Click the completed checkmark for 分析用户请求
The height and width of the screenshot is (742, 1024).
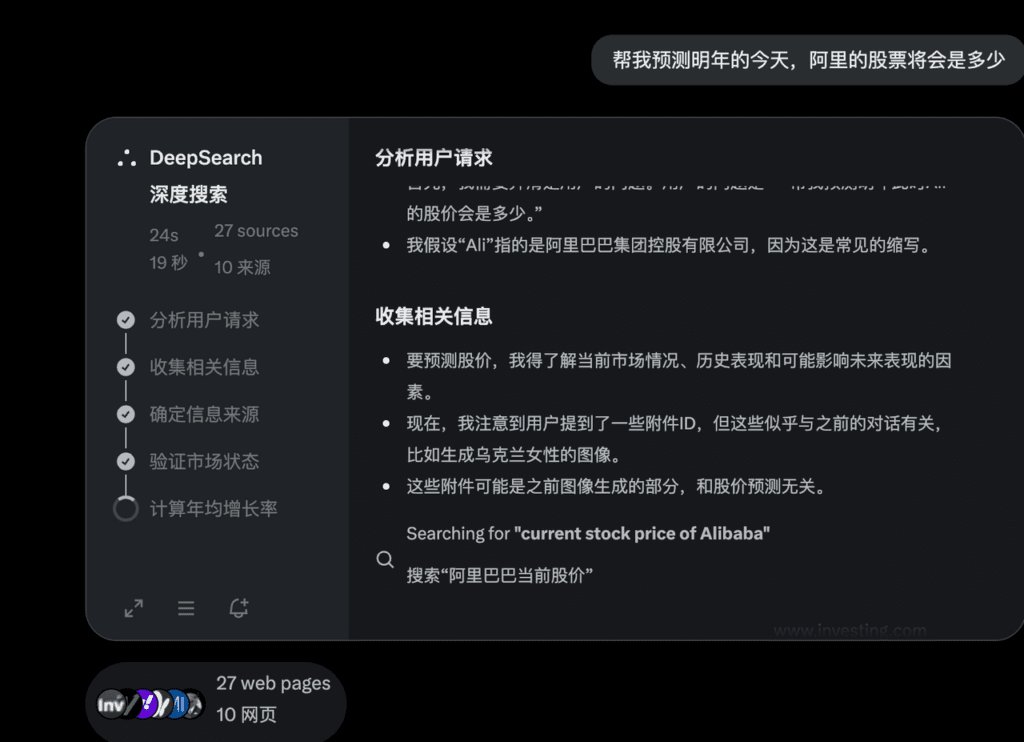(x=126, y=319)
